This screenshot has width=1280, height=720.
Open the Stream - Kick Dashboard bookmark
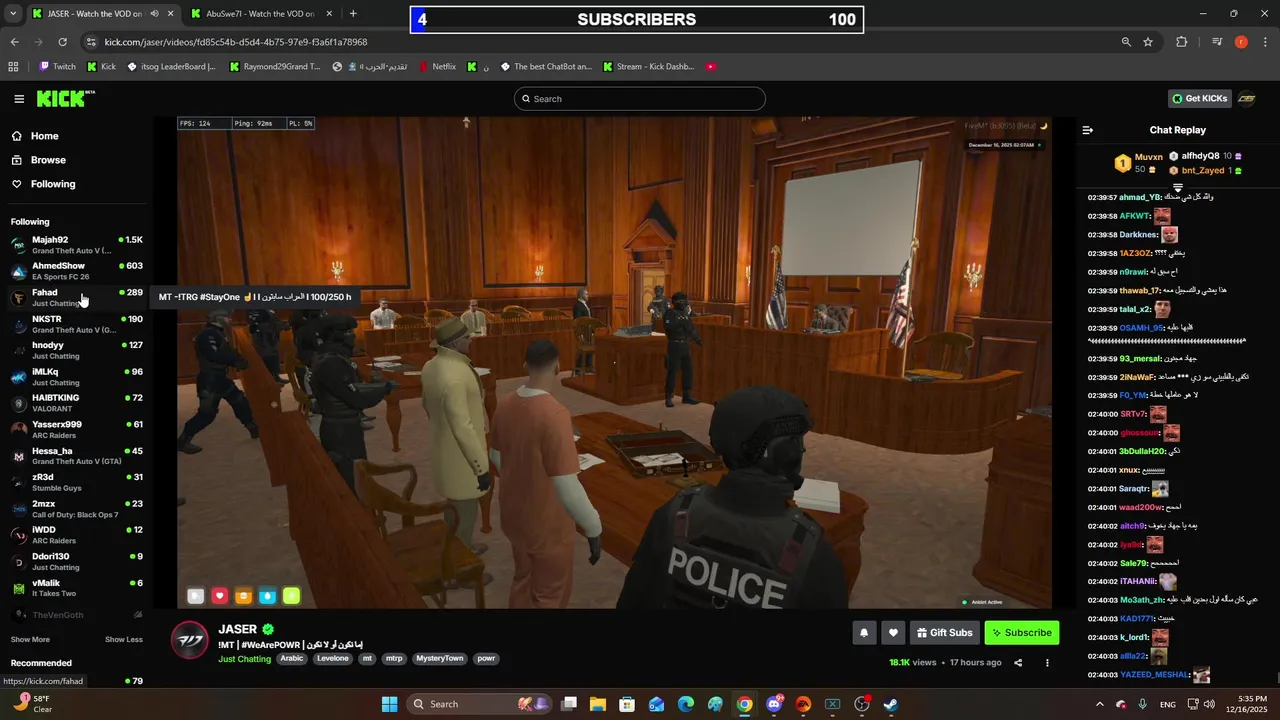coord(648,67)
